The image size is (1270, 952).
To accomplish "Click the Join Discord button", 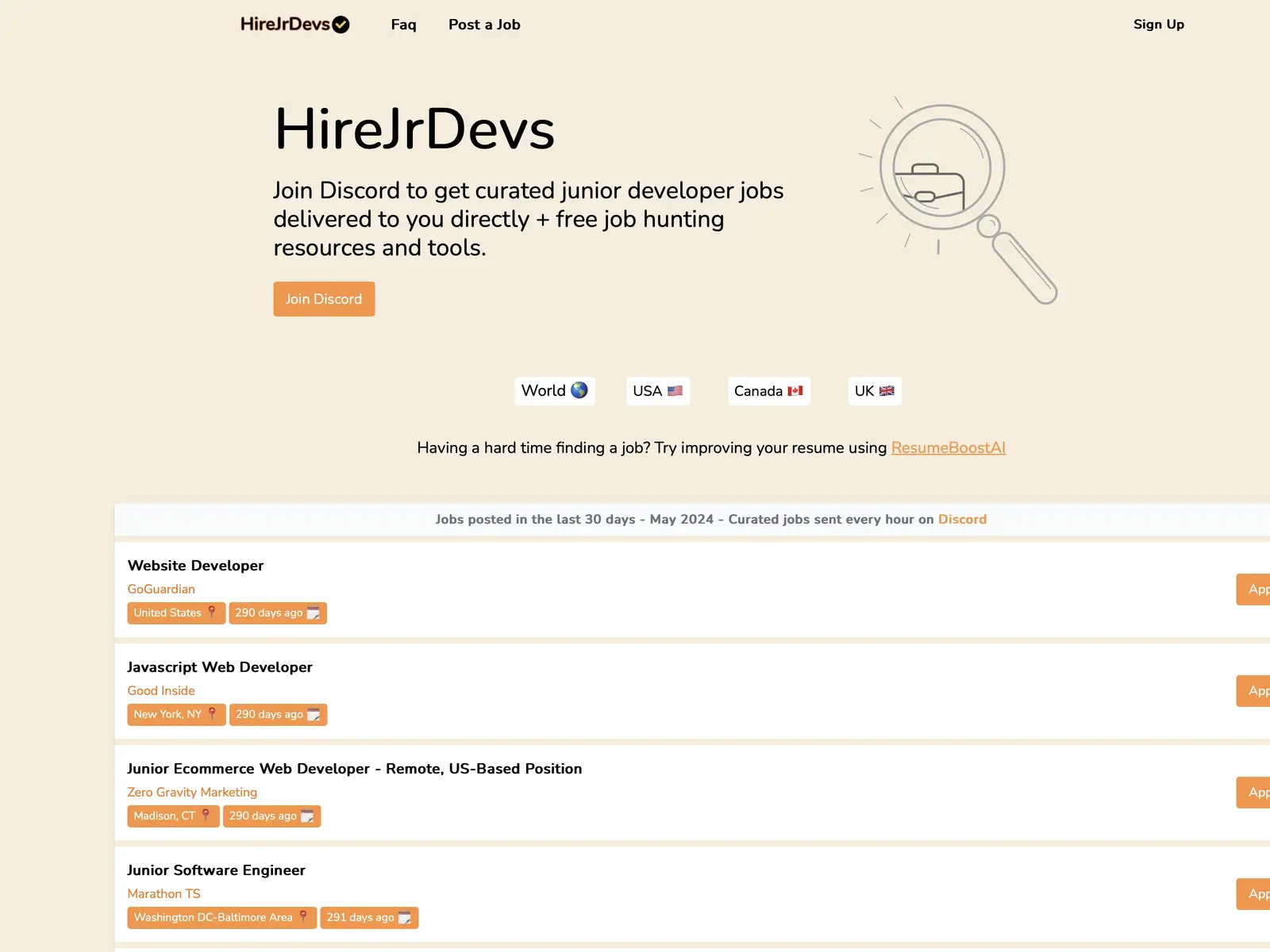I will tap(324, 299).
